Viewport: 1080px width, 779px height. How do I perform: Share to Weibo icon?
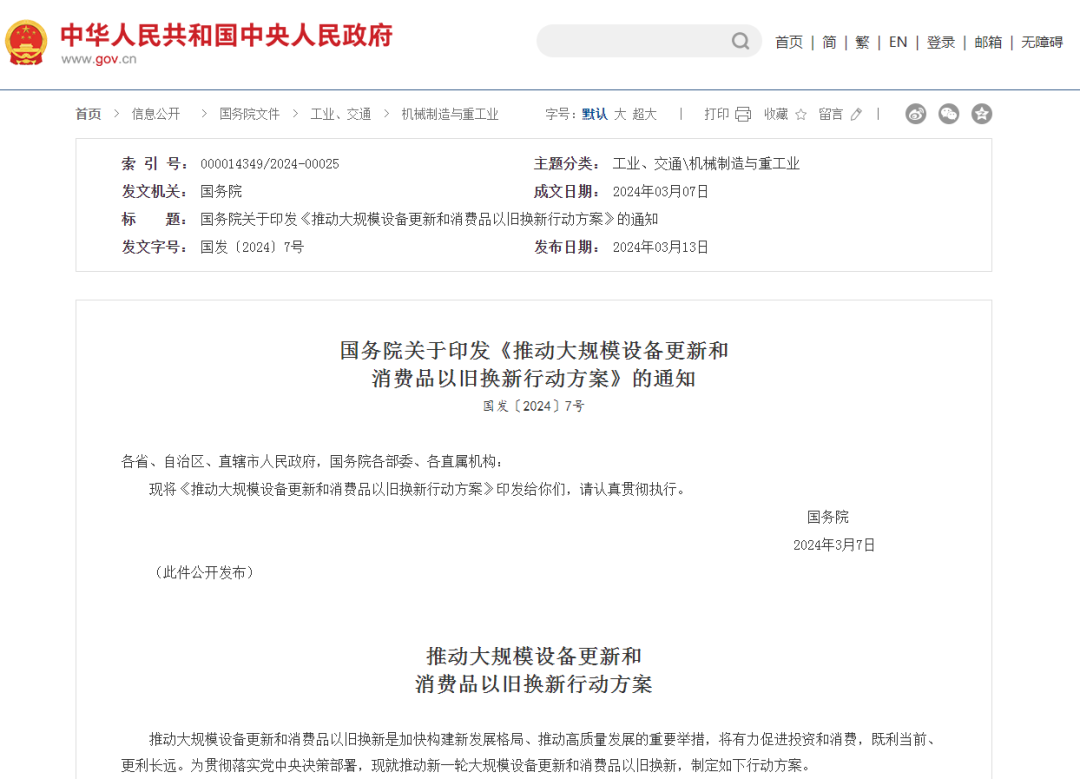[x=916, y=114]
